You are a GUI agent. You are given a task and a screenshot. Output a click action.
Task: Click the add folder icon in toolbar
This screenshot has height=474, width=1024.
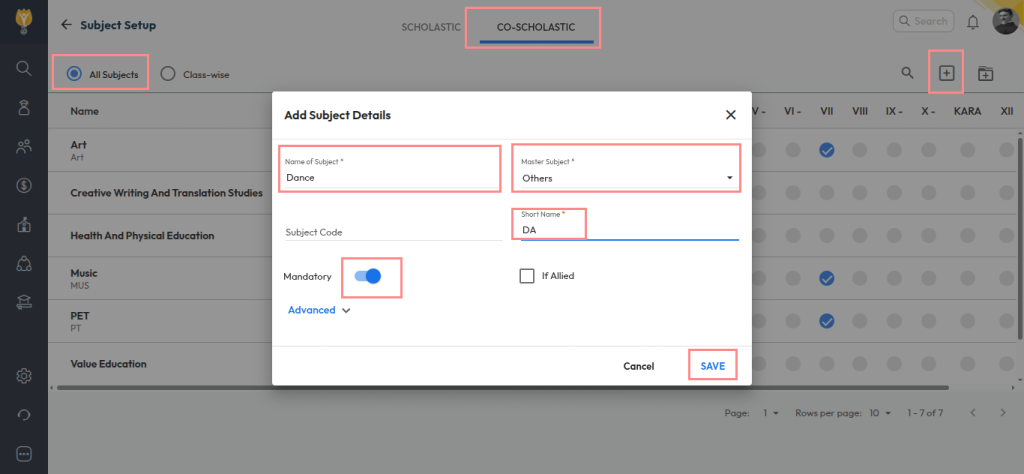click(985, 73)
